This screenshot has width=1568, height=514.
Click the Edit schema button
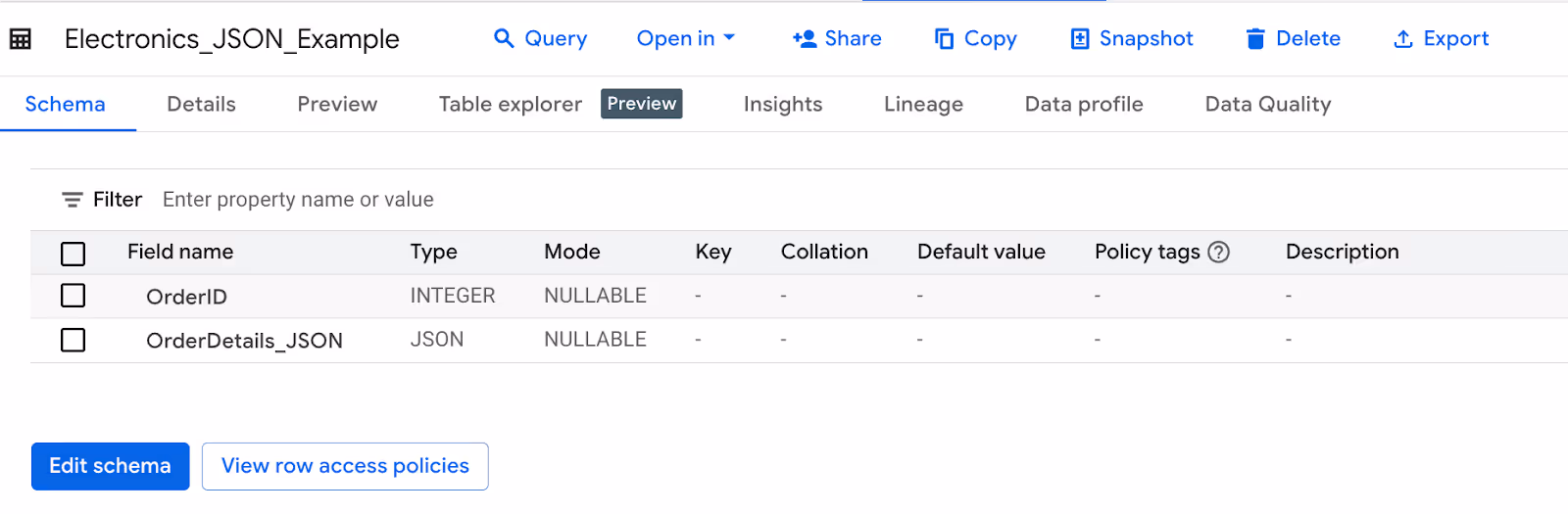(x=111, y=466)
